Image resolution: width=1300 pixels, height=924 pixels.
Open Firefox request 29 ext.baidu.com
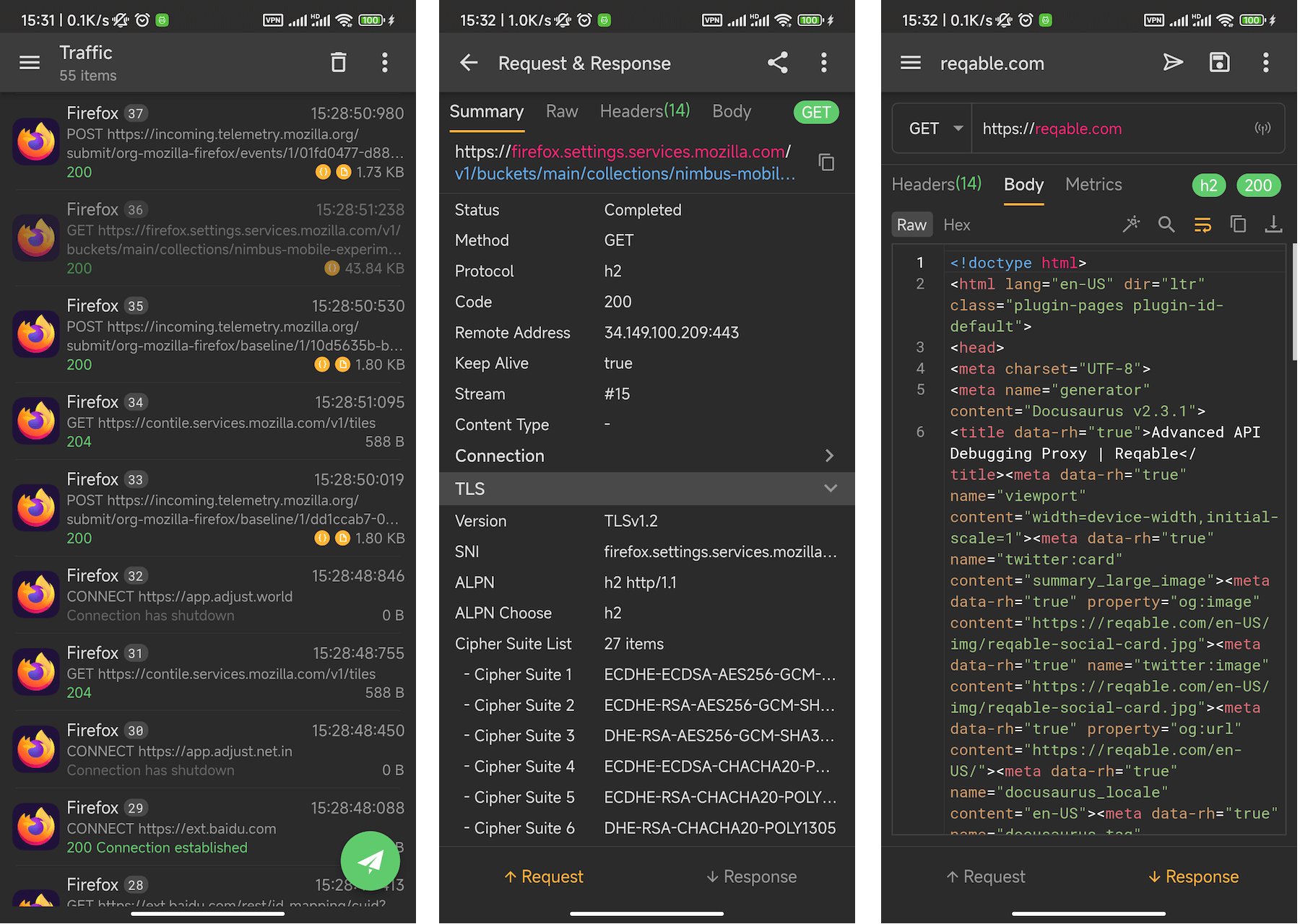click(x=208, y=827)
